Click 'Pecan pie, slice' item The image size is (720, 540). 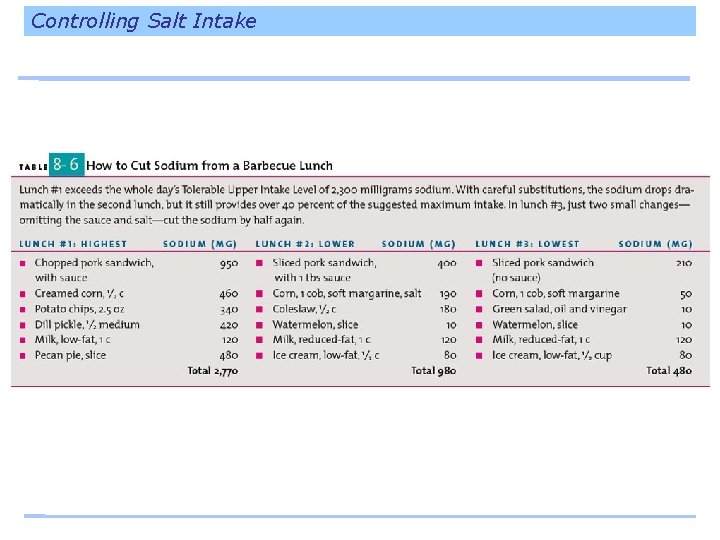click(70, 355)
